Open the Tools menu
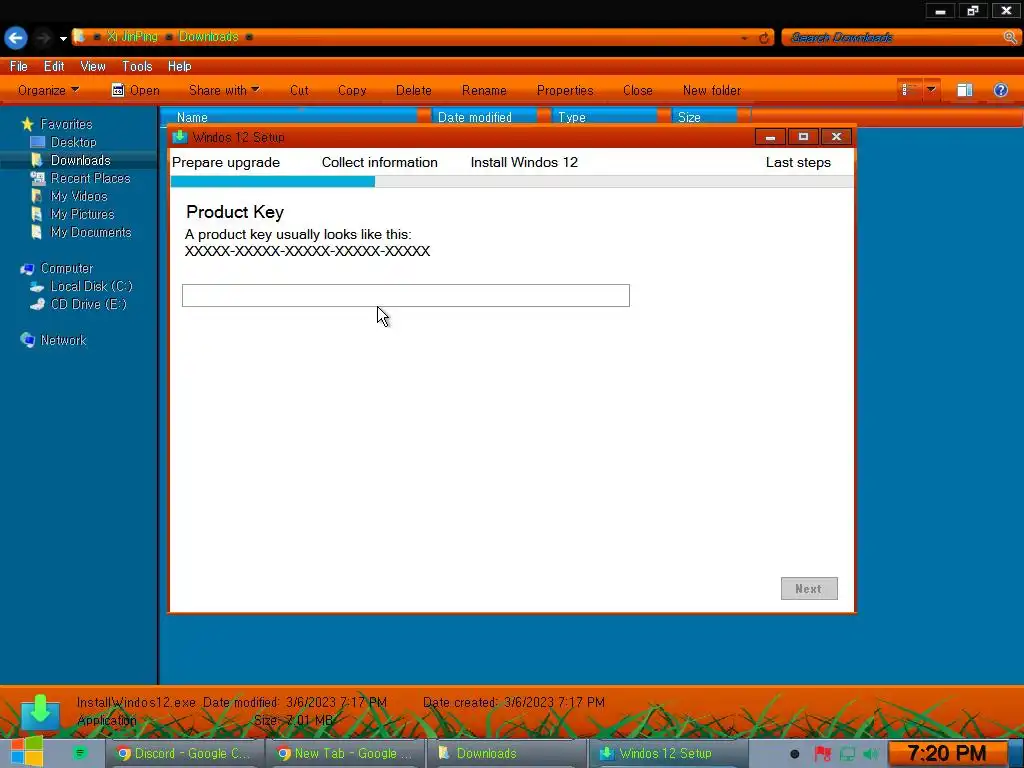Viewport: 1024px width, 768px height. click(137, 66)
